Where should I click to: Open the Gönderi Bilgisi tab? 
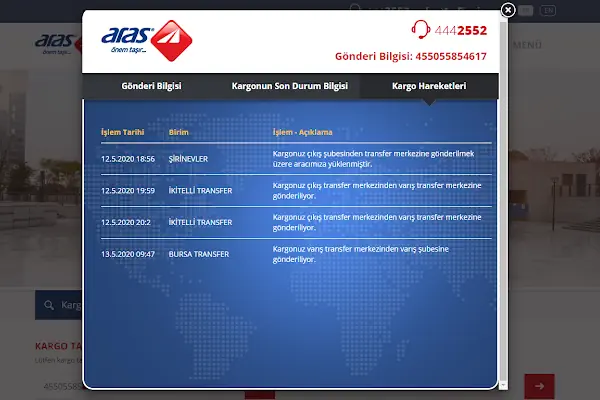[151, 86]
